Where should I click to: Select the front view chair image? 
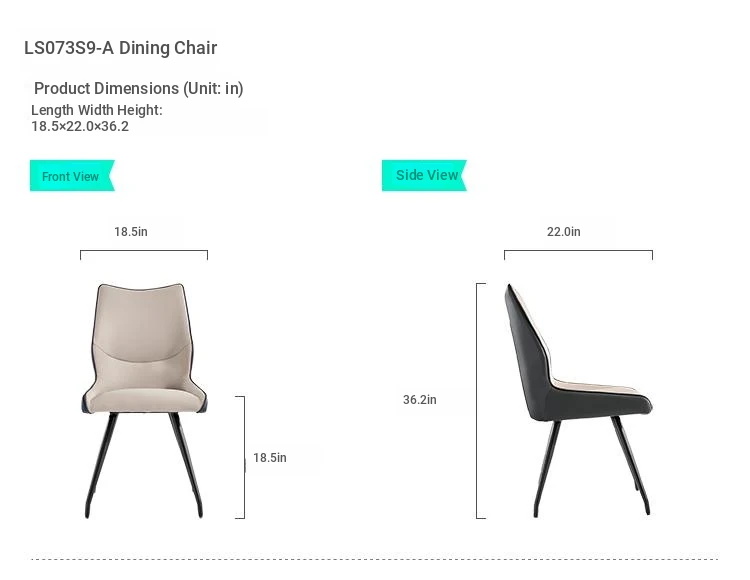click(144, 401)
